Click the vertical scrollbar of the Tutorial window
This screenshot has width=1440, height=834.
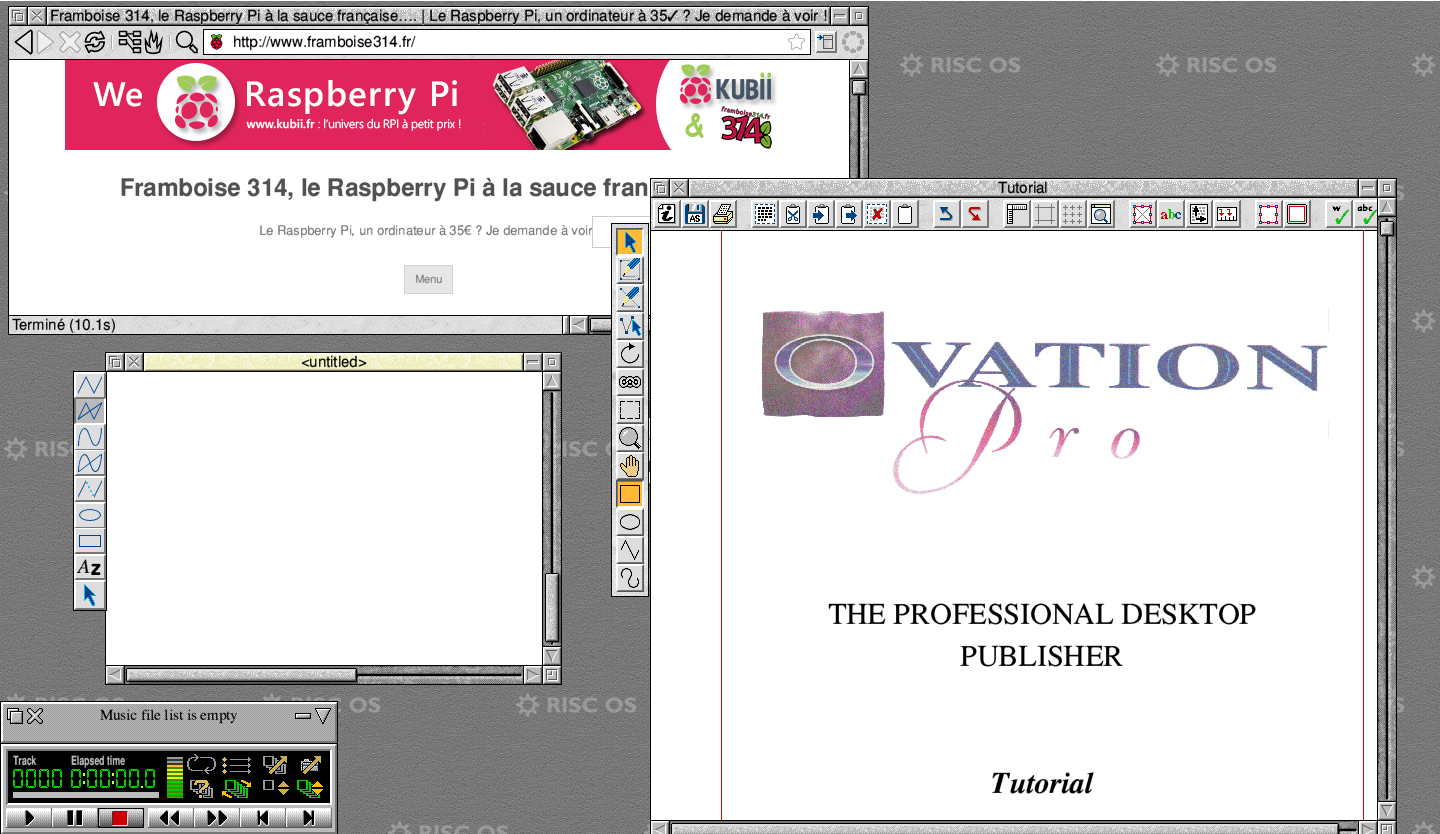[x=1386, y=510]
